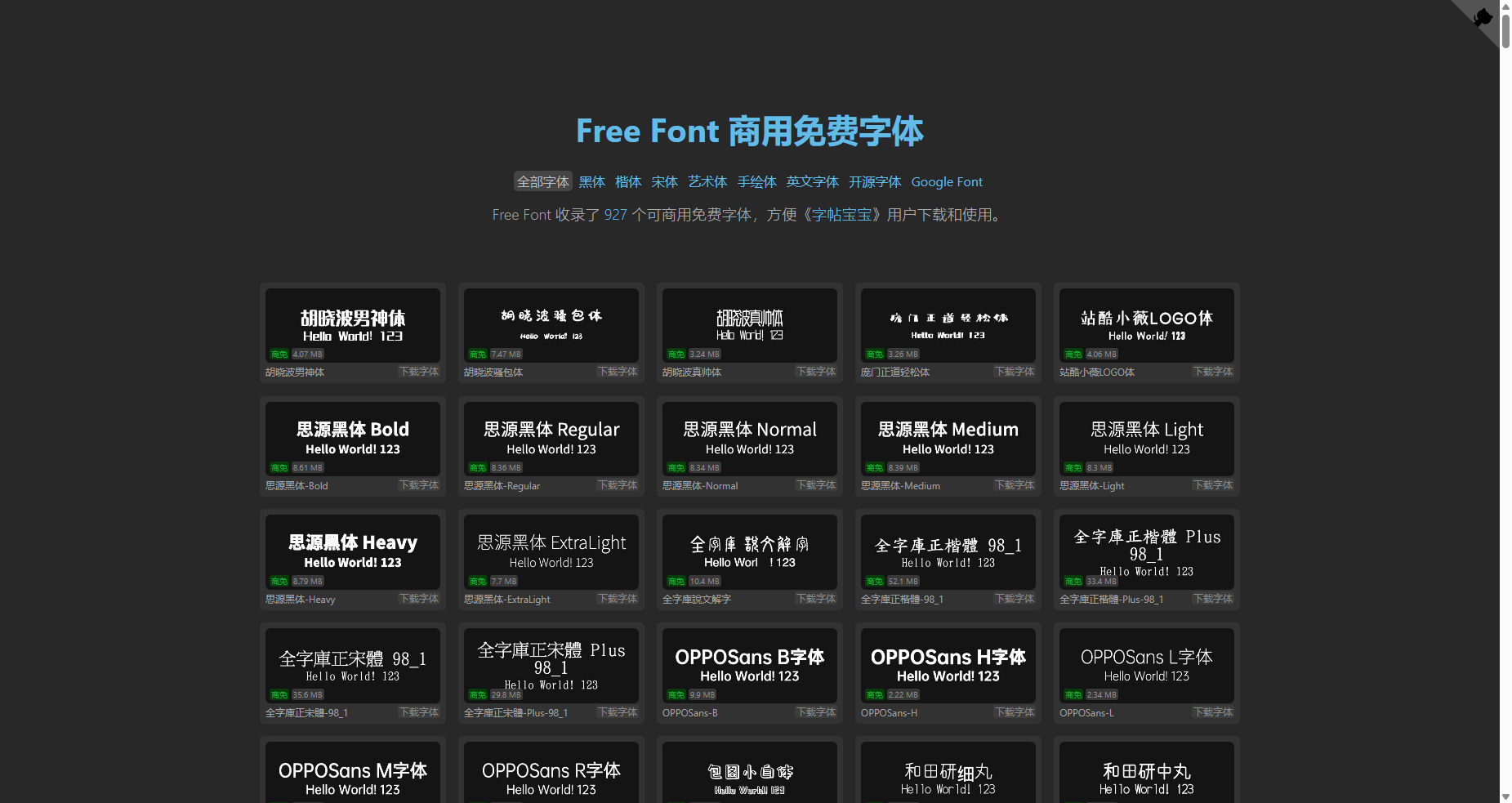
Task: Open the OPPOSans M字体 preview thumbnail
Action: pos(353,773)
